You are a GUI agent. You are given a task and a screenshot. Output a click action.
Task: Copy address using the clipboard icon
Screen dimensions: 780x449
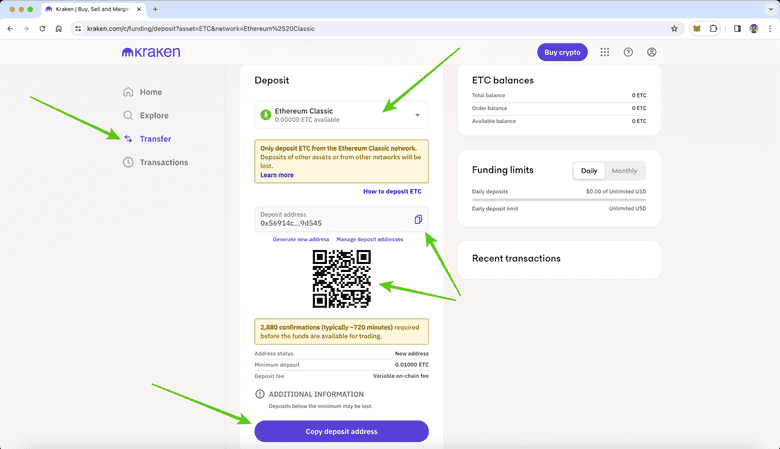[418, 219]
